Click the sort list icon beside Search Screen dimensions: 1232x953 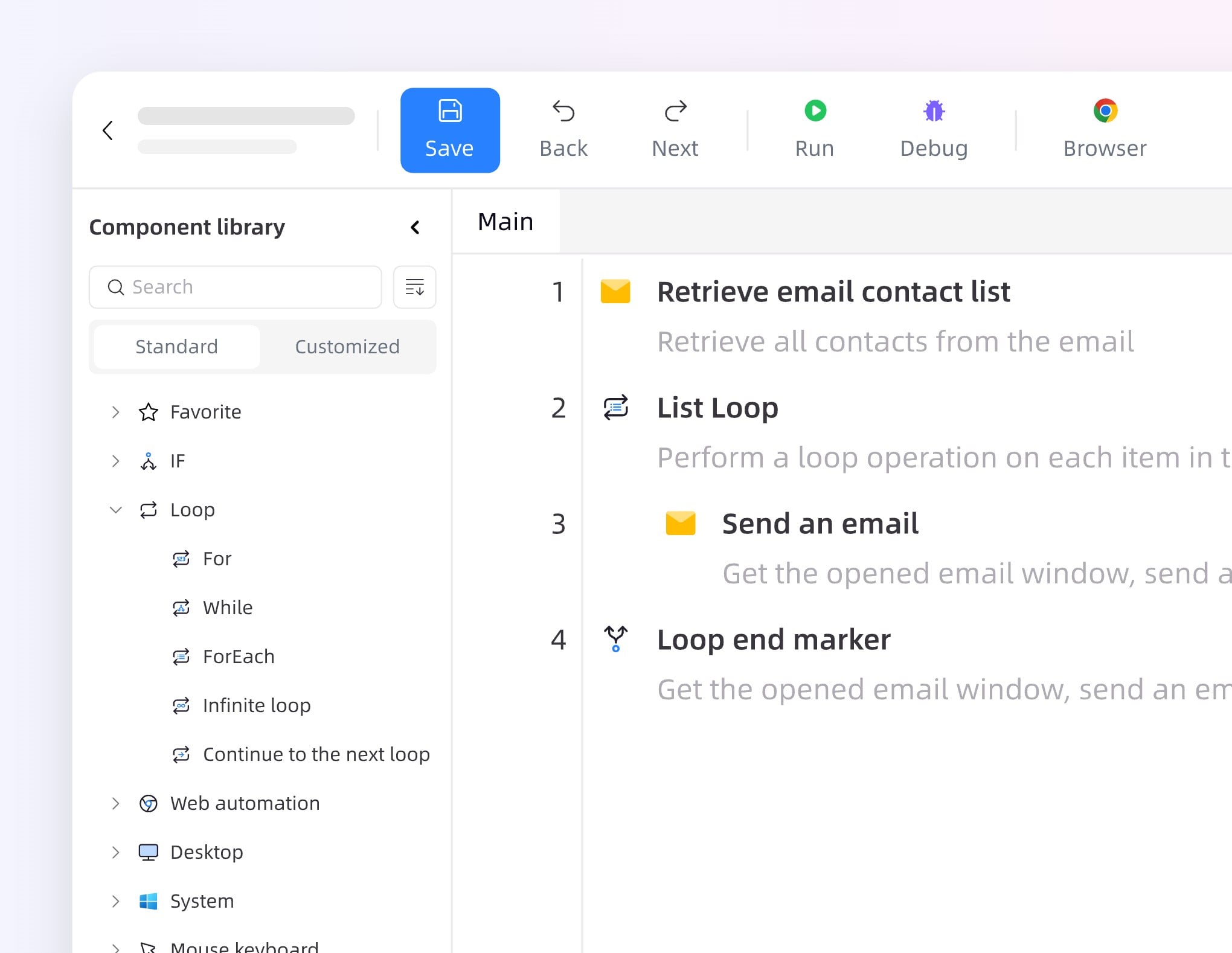pyautogui.click(x=414, y=287)
